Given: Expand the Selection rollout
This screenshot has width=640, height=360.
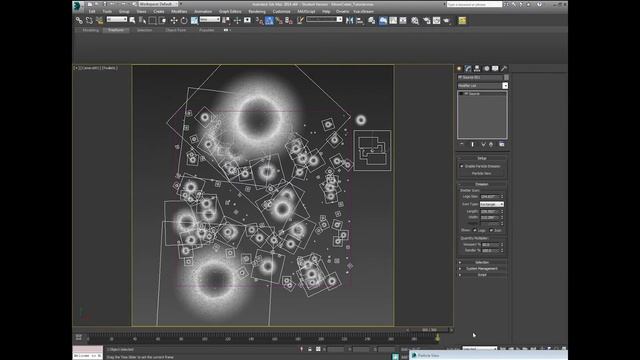Looking at the screenshot, I should pyautogui.click(x=482, y=262).
